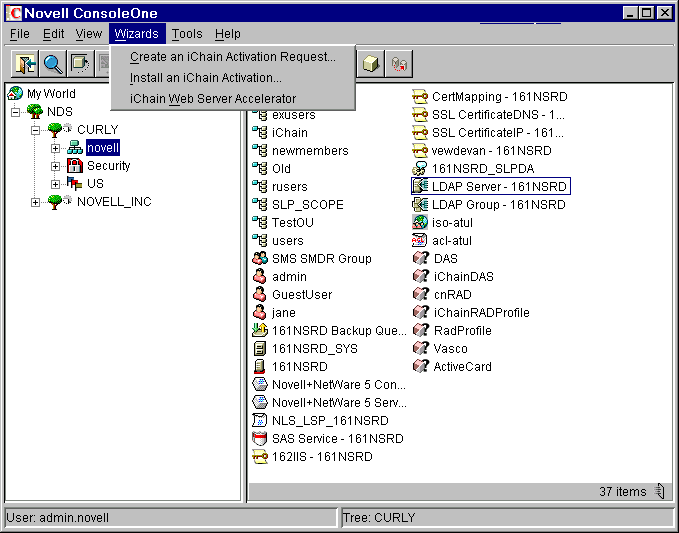Collapse the NDS tree node

[x=16, y=112]
